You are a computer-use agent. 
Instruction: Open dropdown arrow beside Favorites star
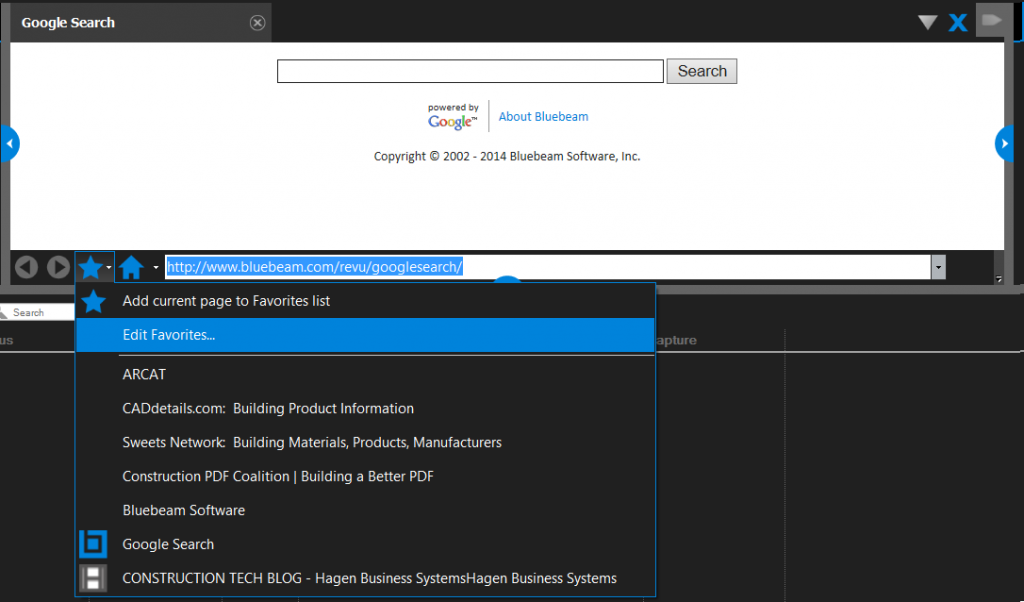click(109, 267)
